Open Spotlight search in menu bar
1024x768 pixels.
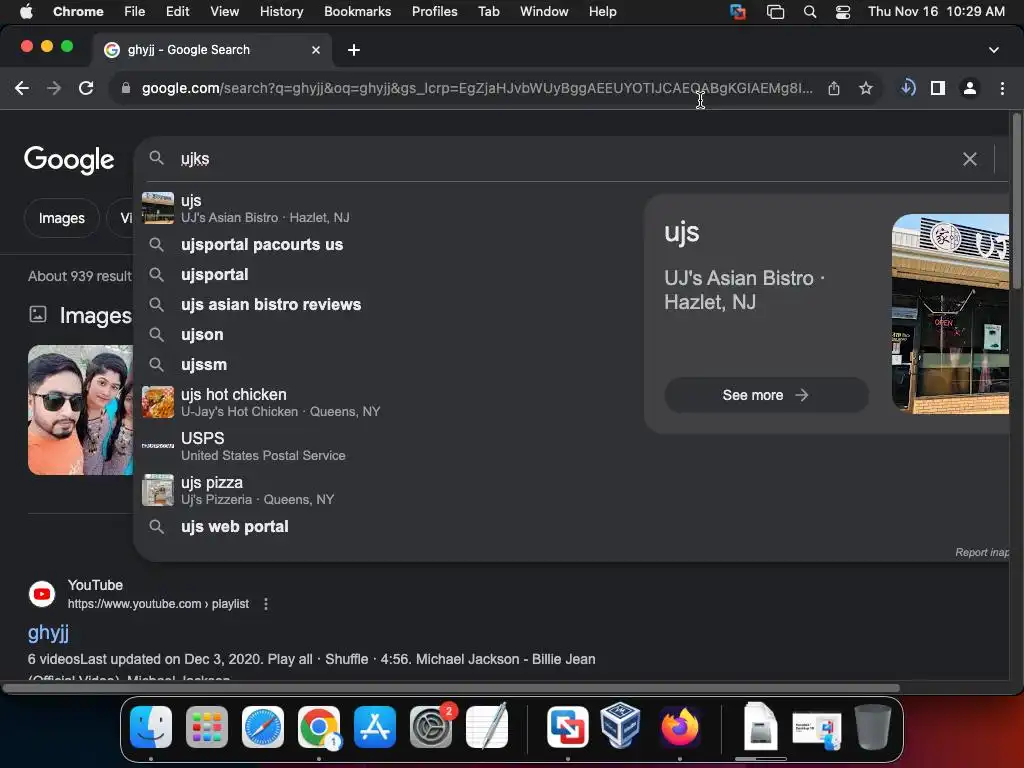click(x=810, y=11)
